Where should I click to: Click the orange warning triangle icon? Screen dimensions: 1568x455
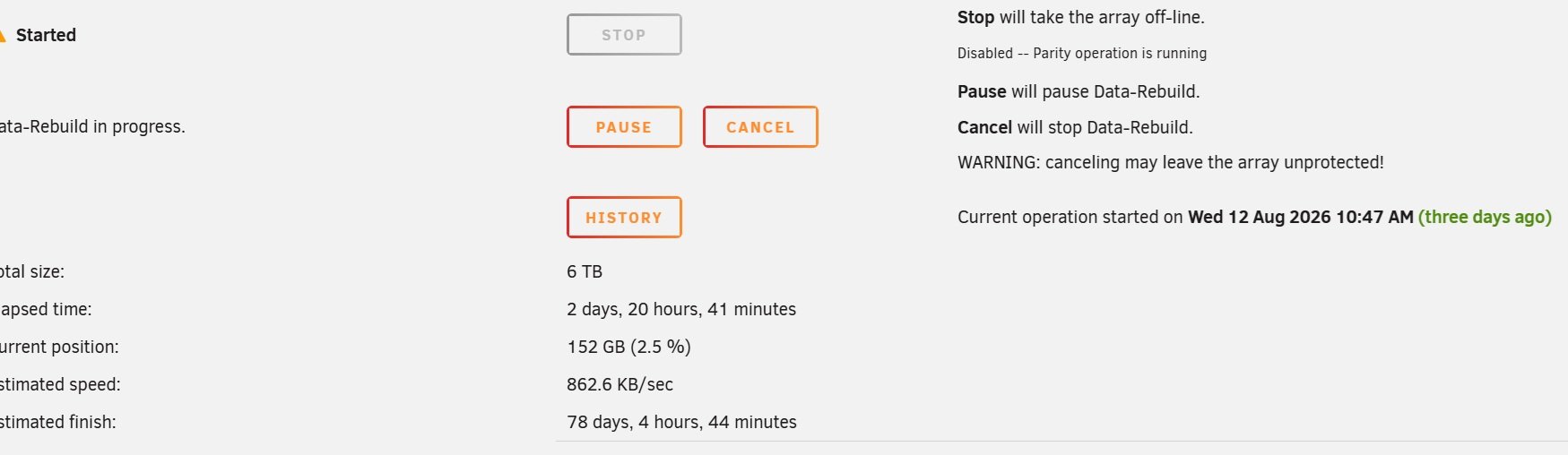pyautogui.click(x=3, y=35)
